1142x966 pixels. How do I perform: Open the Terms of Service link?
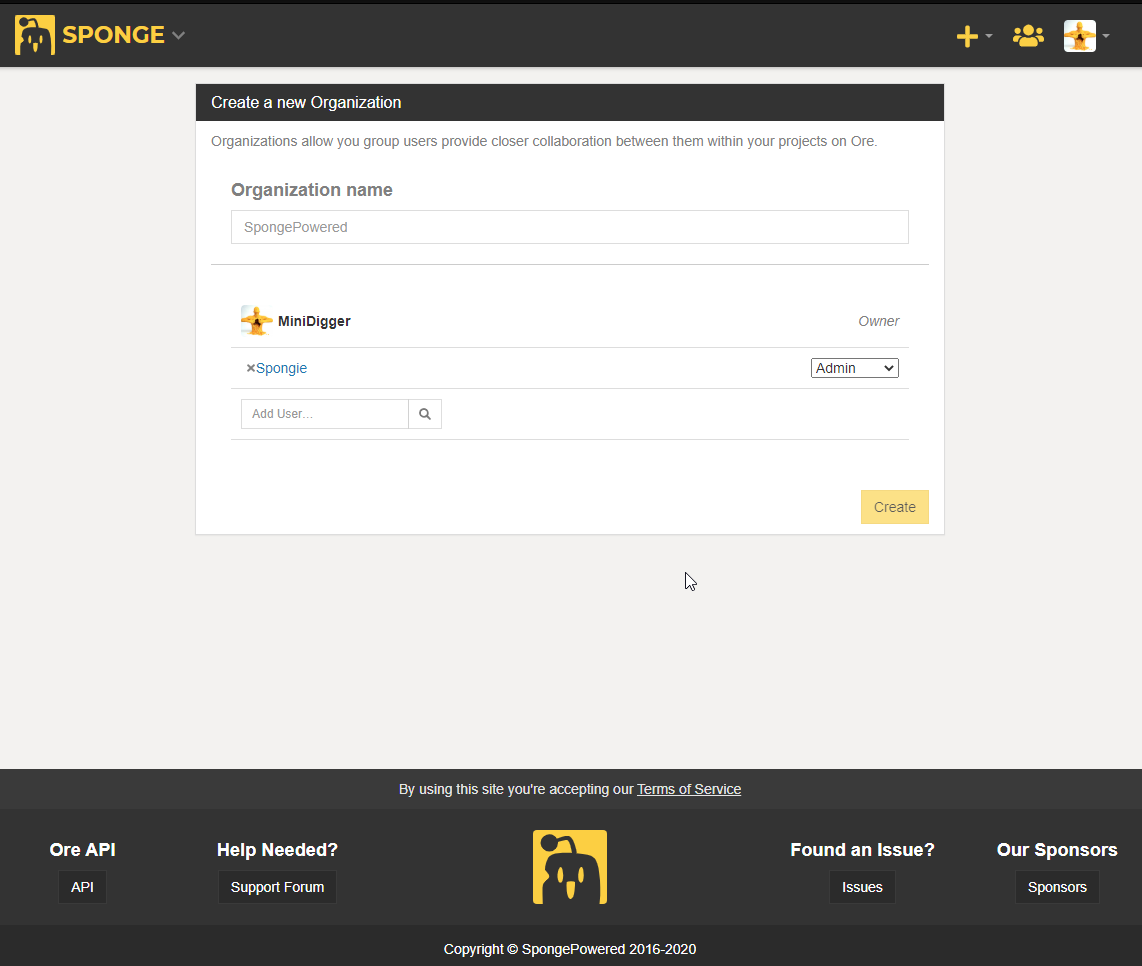tap(689, 789)
